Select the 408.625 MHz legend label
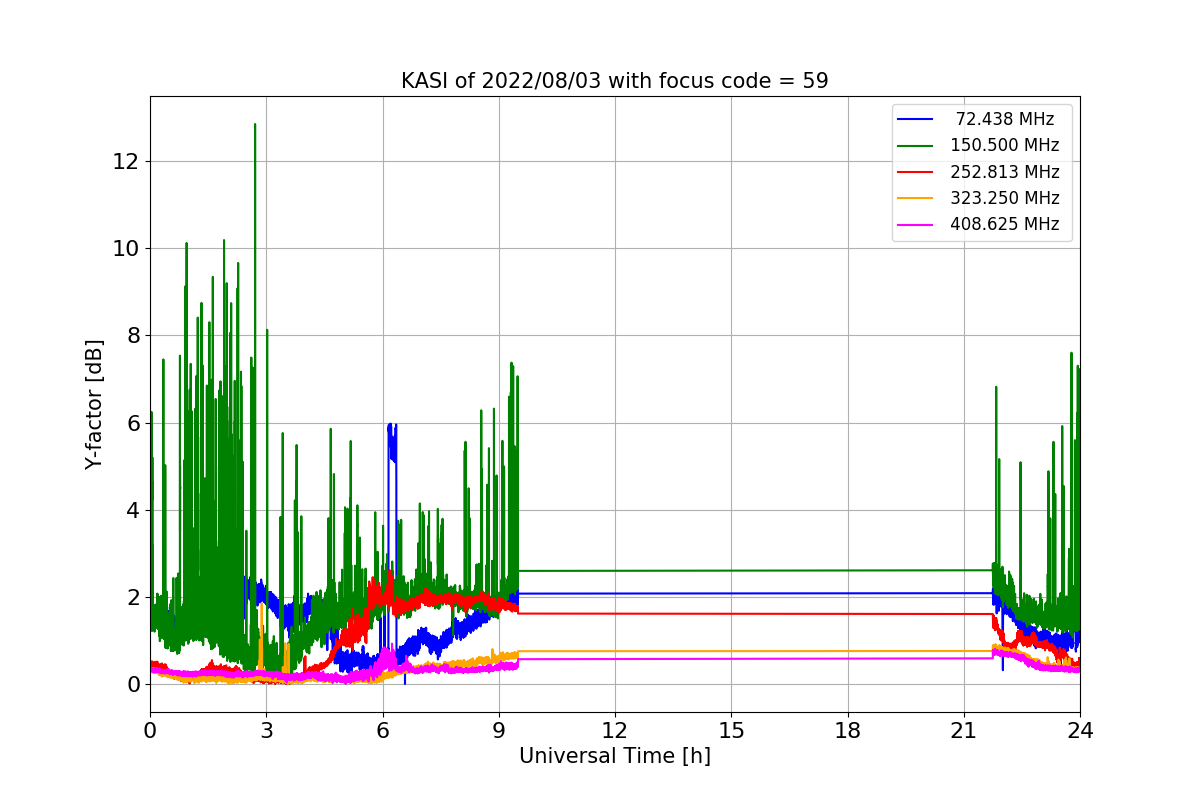Screen dimensions: 1200x800 pos(1005,224)
